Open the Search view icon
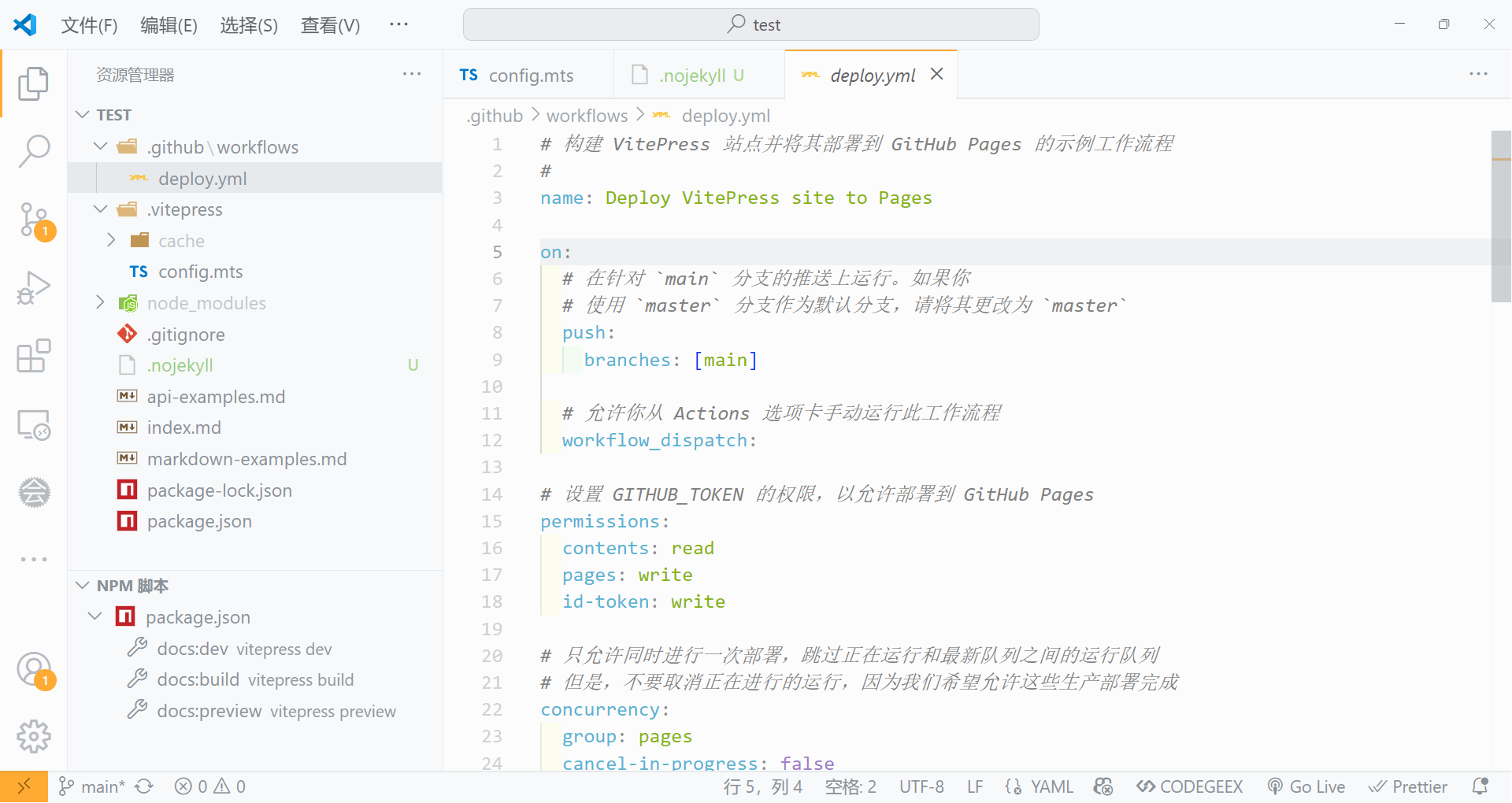 [x=33, y=150]
